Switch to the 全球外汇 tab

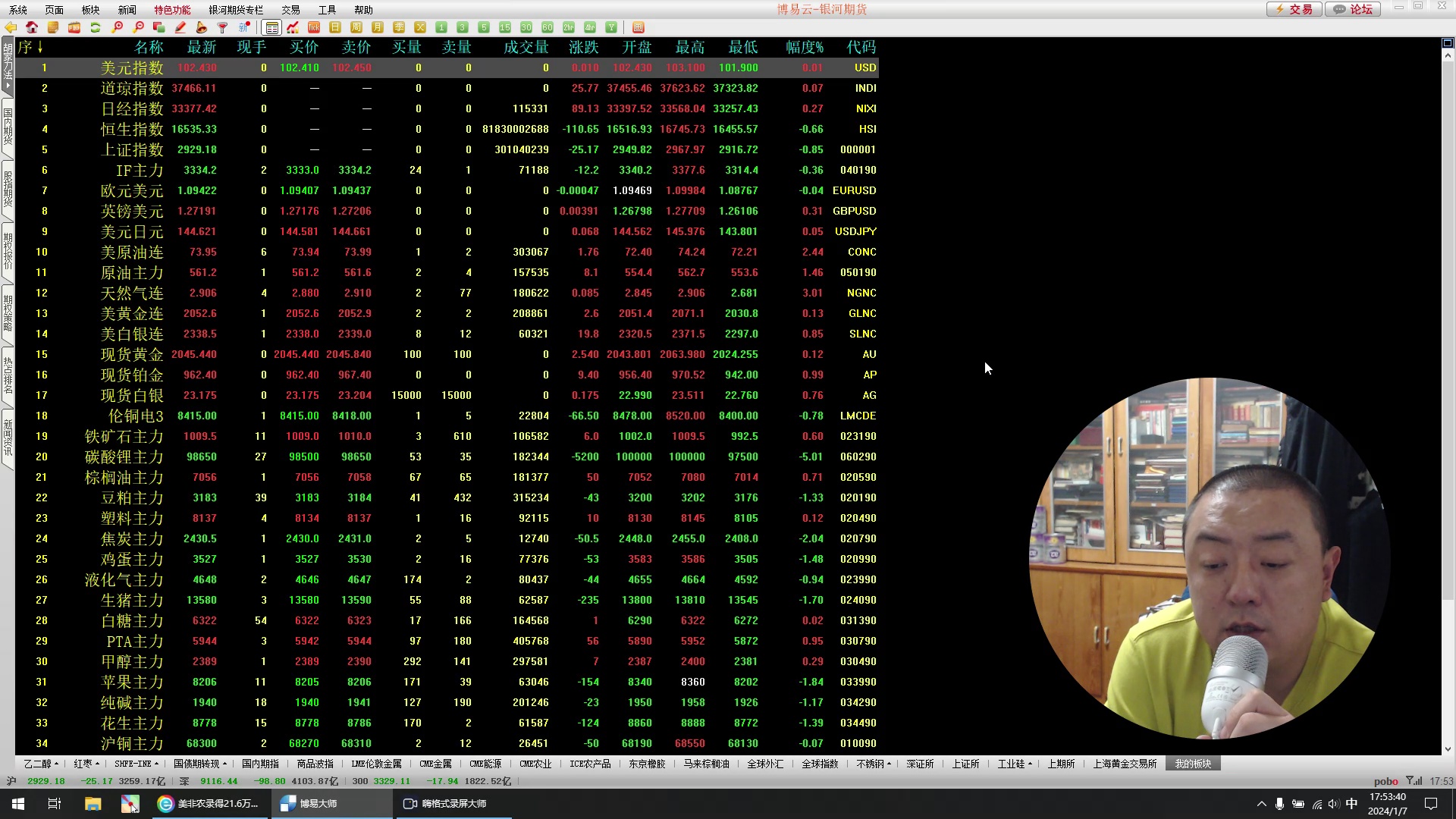point(765,764)
